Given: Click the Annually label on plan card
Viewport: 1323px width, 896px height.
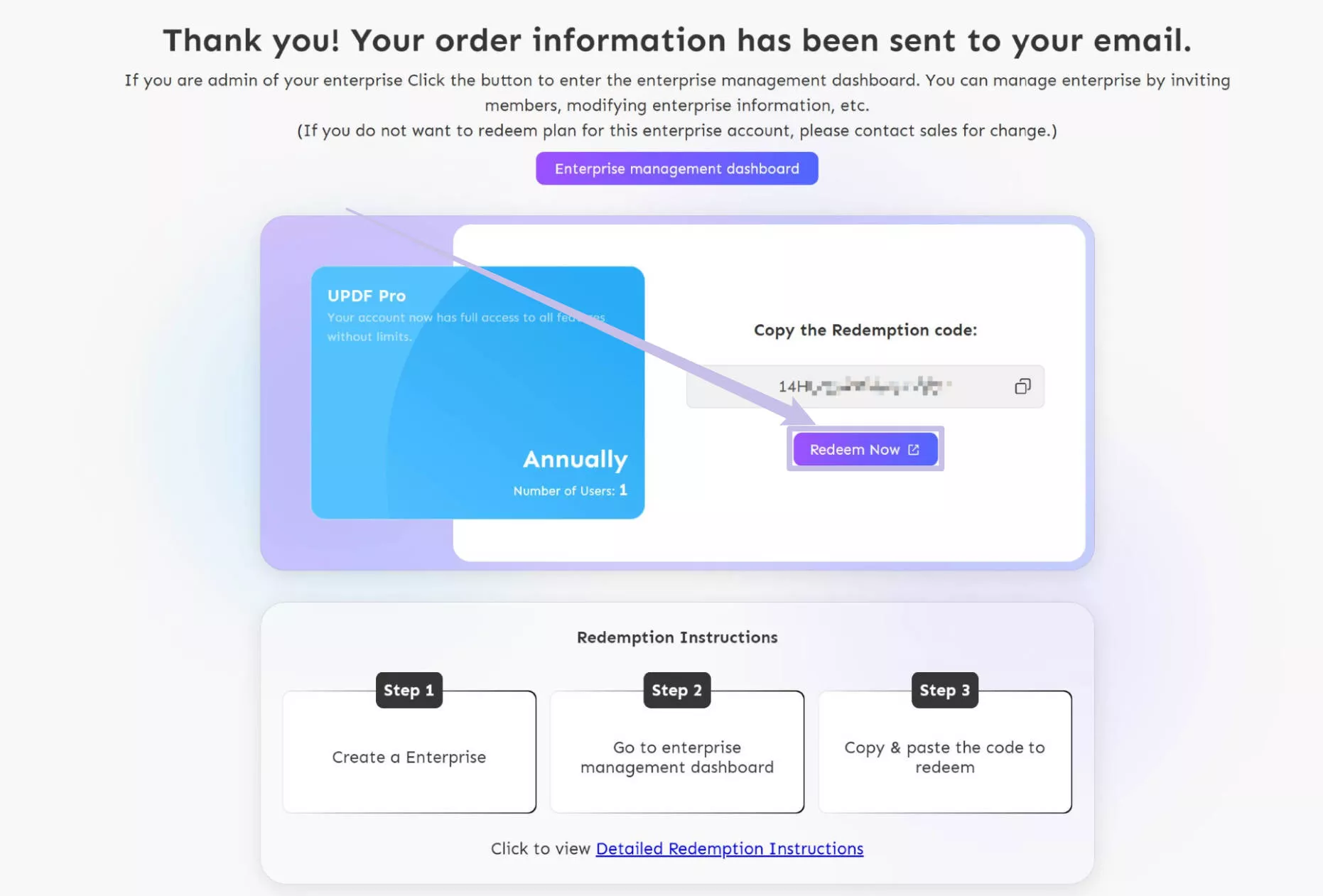Looking at the screenshot, I should [576, 460].
